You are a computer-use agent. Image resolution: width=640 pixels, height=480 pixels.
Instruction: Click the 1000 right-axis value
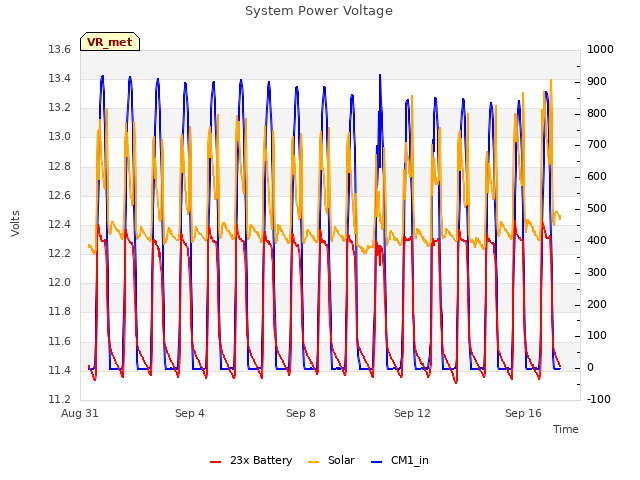click(x=600, y=49)
